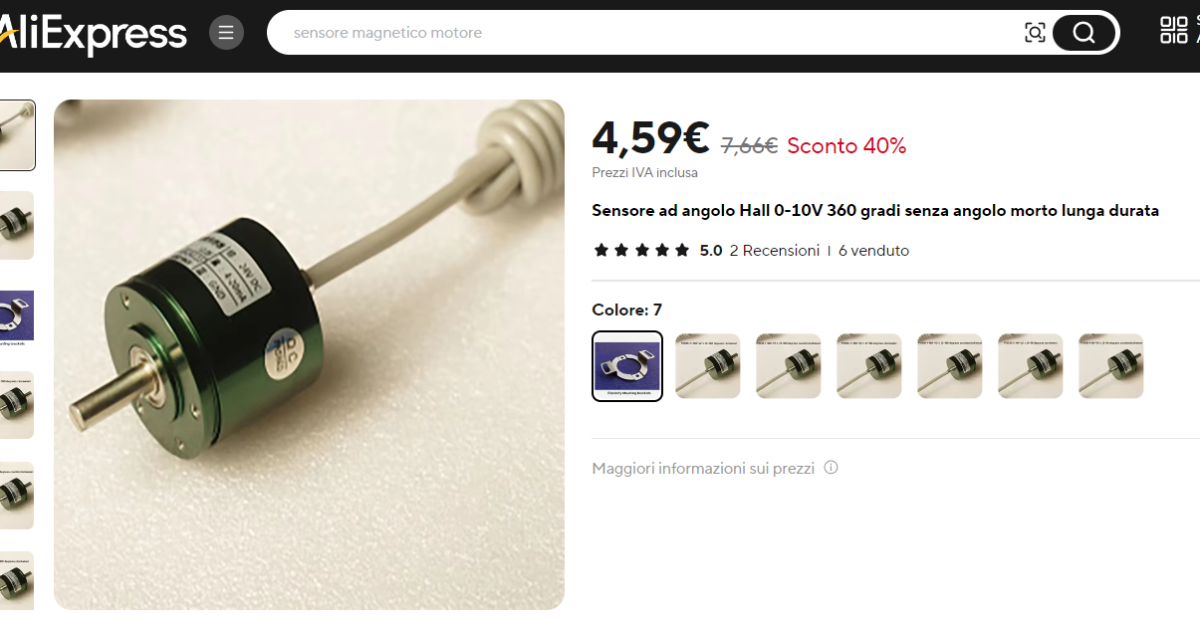Click the image search camera icon

1035,33
